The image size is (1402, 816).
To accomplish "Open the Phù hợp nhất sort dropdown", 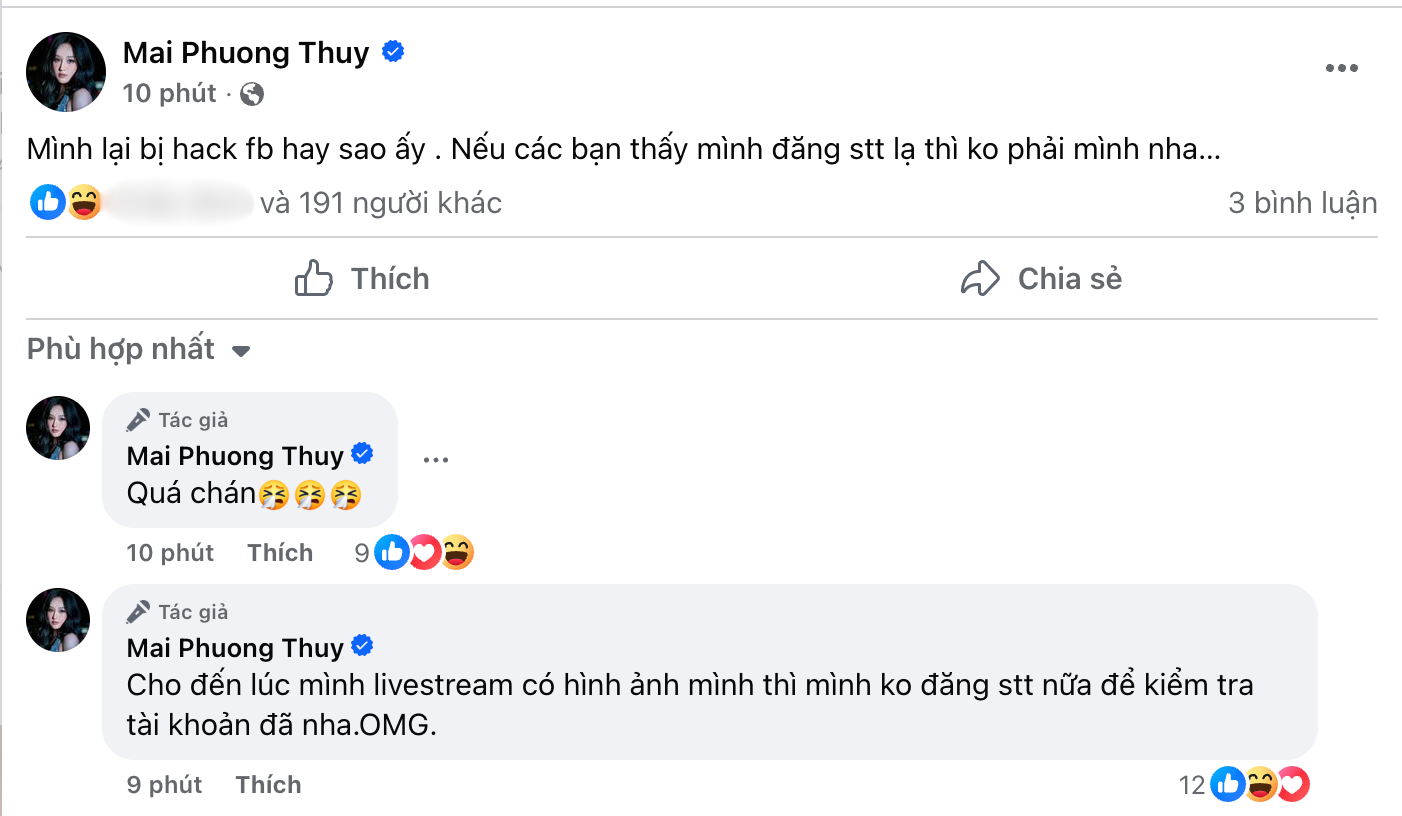I will click(x=119, y=349).
